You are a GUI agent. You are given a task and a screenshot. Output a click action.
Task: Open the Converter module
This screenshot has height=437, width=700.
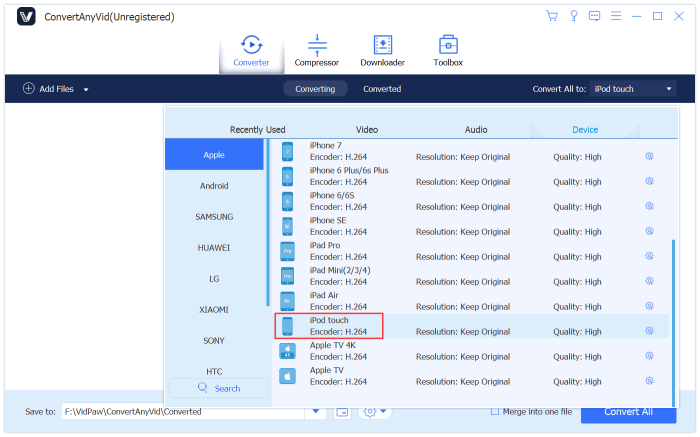tap(251, 51)
